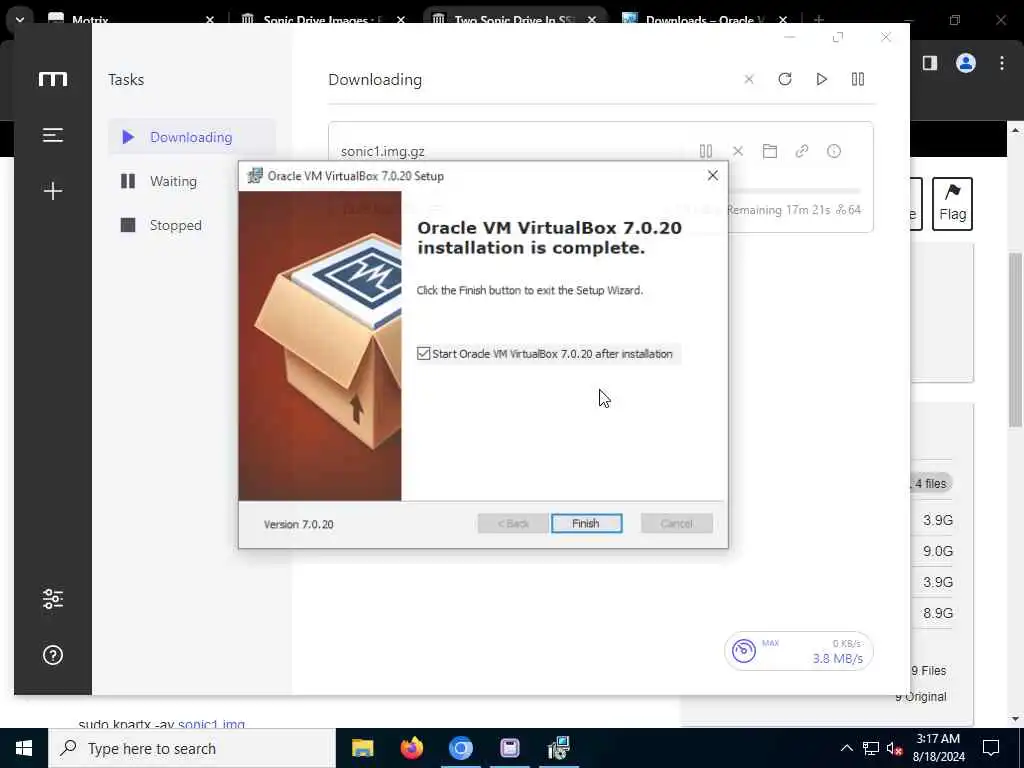
Task: Switch to the Sonic Drive Images tab
Action: click(x=322, y=20)
